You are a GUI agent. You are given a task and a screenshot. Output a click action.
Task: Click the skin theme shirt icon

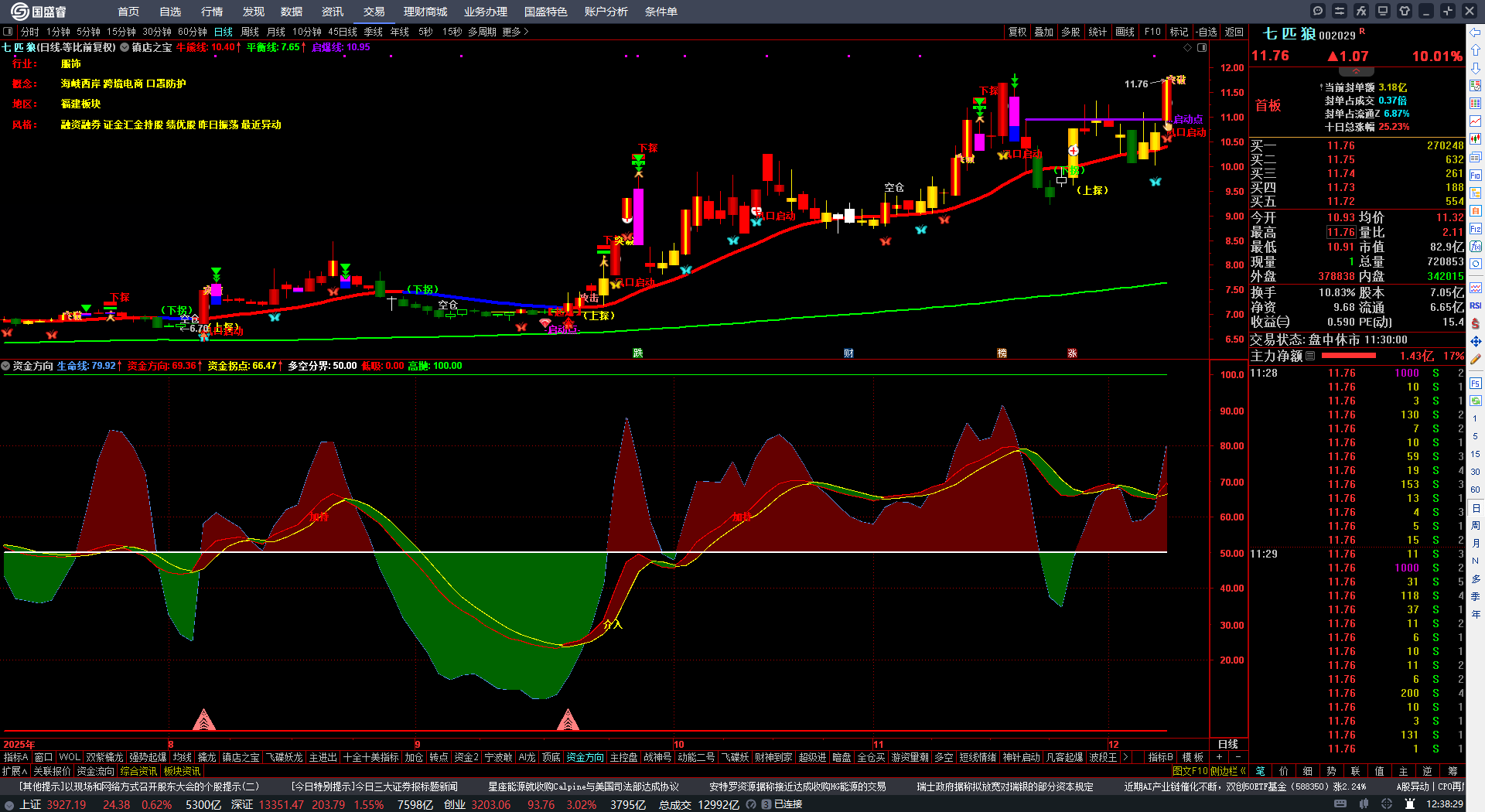pyautogui.click(x=1405, y=11)
